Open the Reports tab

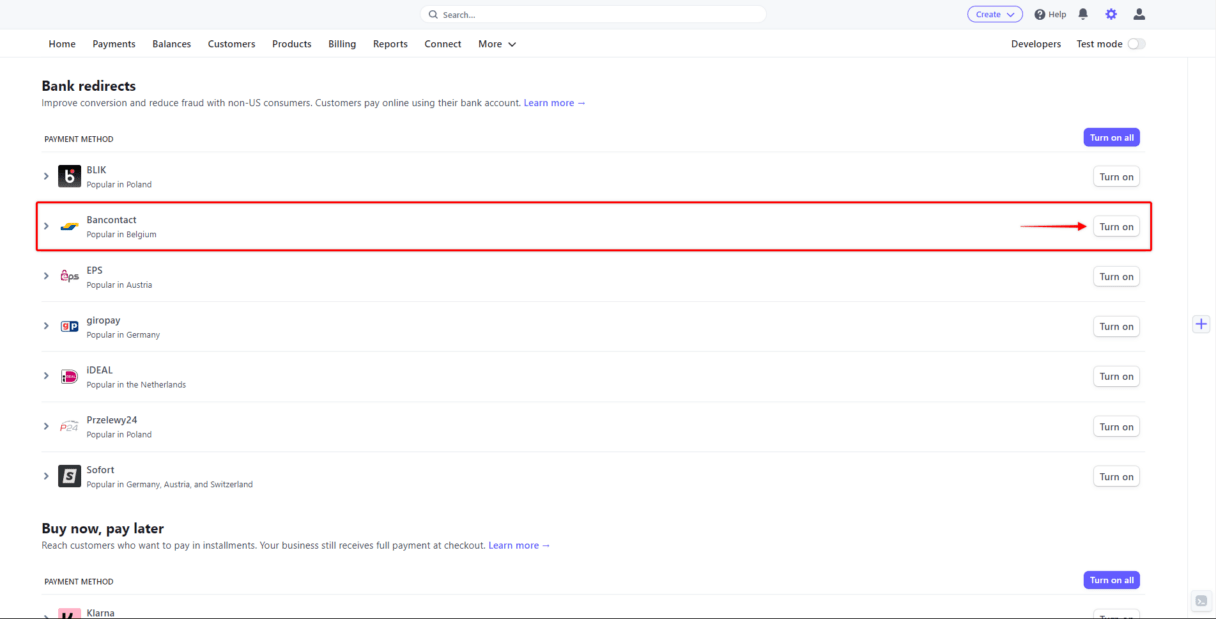(390, 44)
